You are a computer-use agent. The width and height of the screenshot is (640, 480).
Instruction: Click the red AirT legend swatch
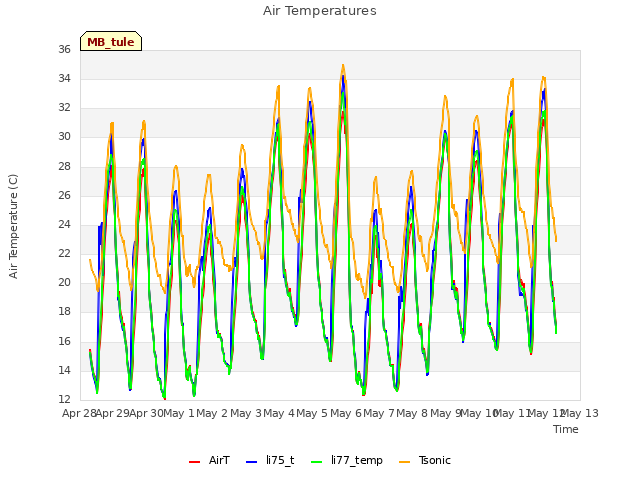click(195, 462)
